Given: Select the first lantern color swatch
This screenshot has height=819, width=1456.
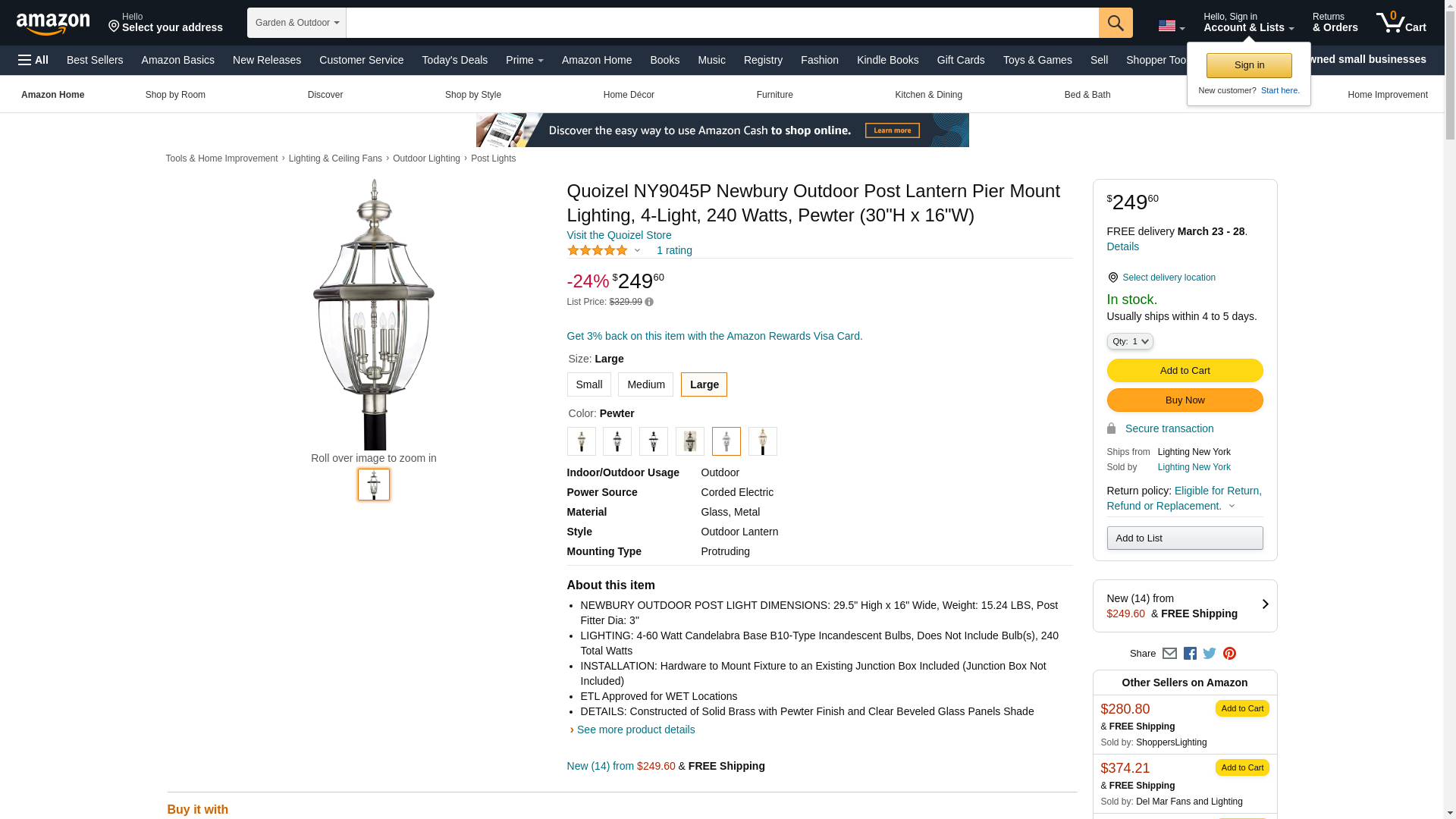Looking at the screenshot, I should click(581, 441).
